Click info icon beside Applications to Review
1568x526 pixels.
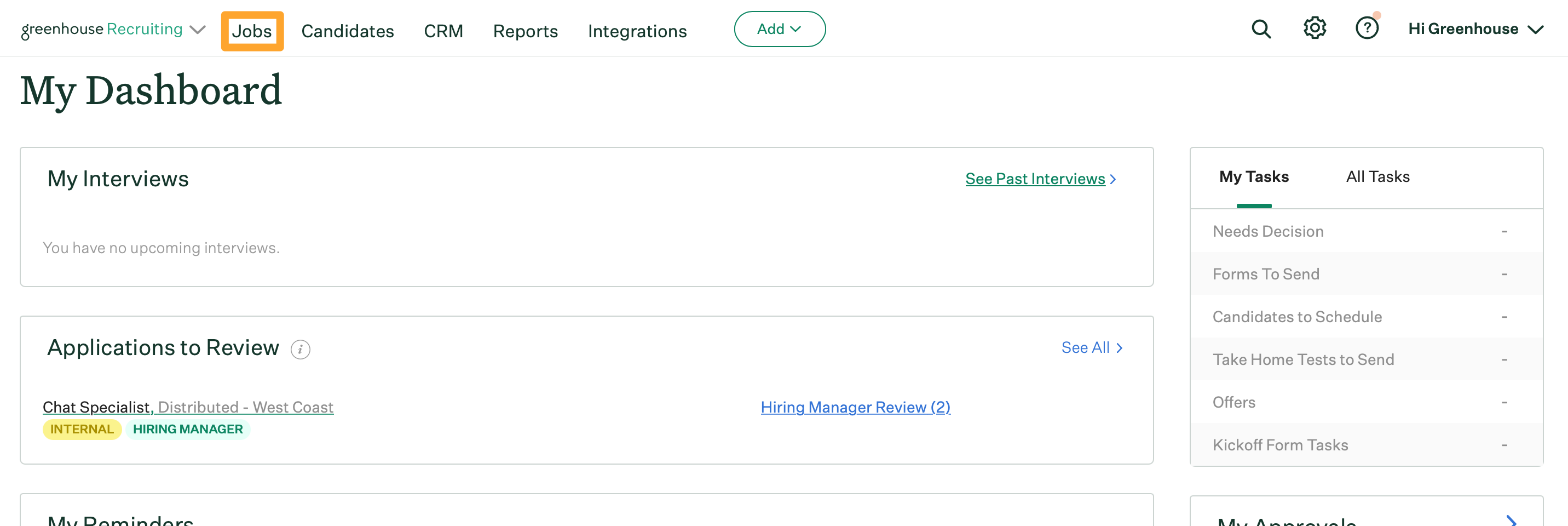coord(300,349)
